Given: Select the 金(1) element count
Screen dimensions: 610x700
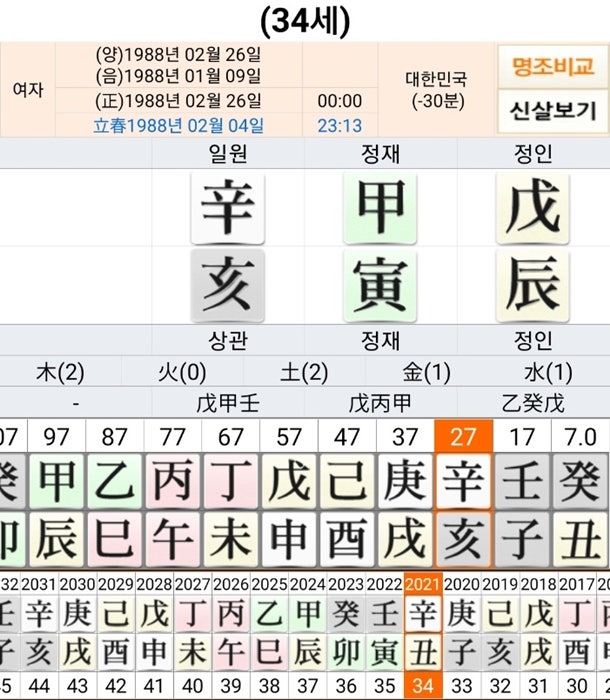Looking at the screenshot, I should tap(426, 372).
